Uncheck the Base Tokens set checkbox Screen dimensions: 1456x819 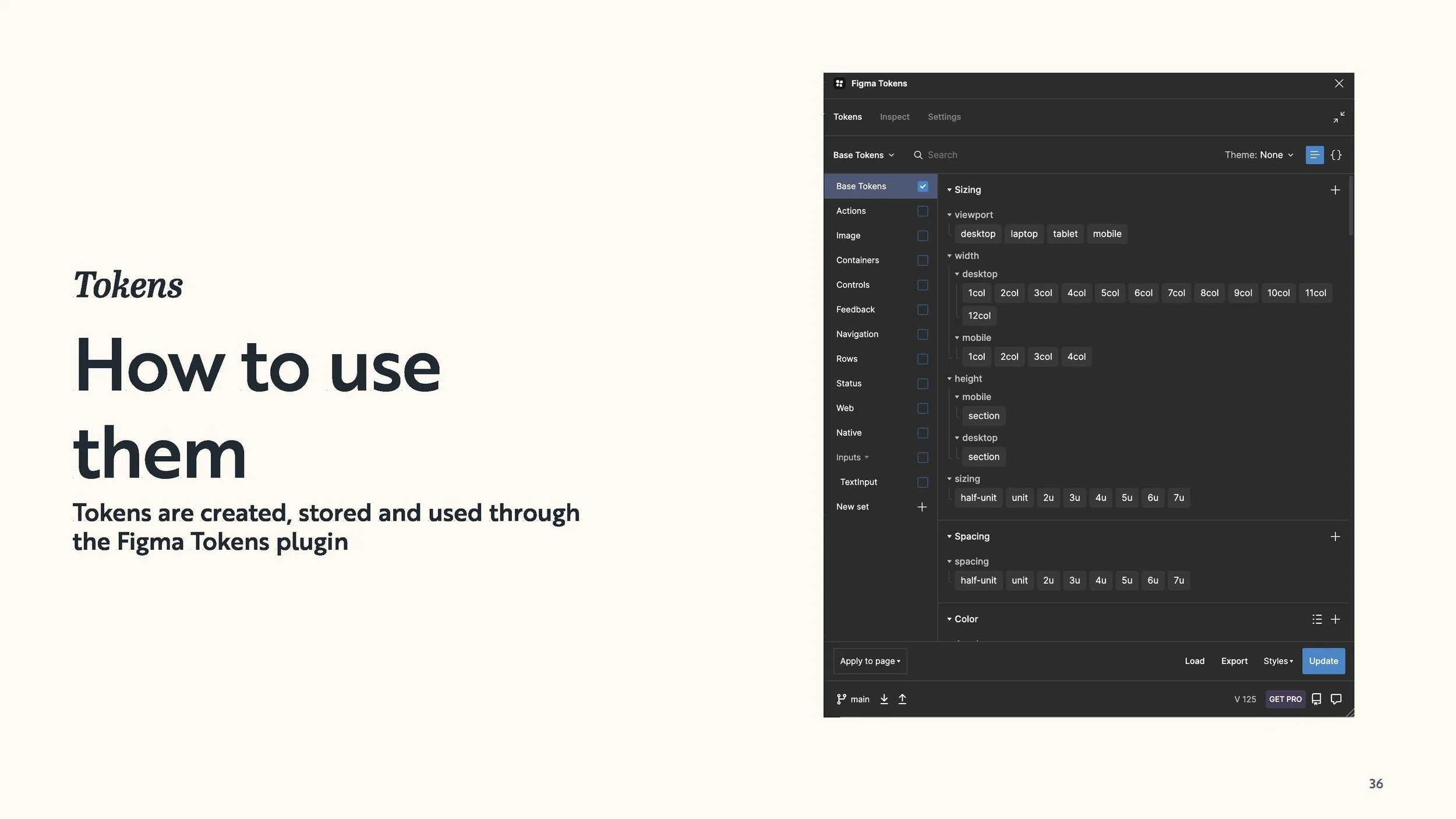pos(923,186)
